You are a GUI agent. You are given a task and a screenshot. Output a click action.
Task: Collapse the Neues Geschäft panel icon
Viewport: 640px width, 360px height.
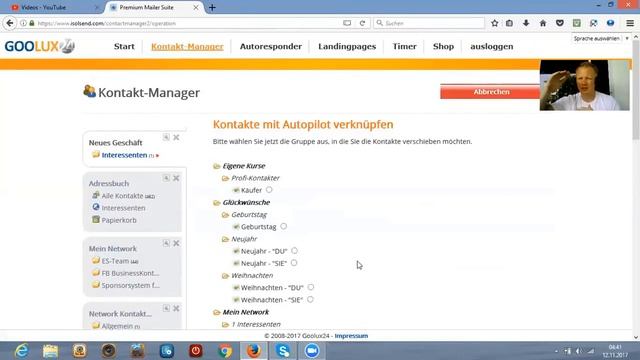click(x=166, y=137)
